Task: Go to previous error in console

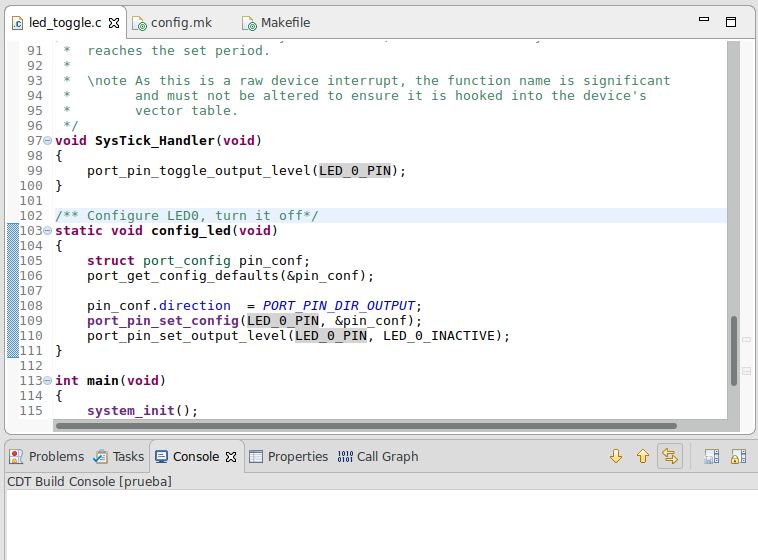Action: click(643, 456)
